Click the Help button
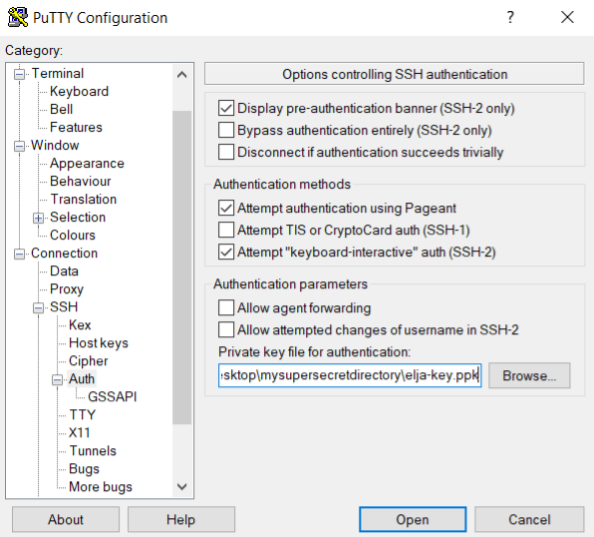594x537 pixels. pos(181,520)
